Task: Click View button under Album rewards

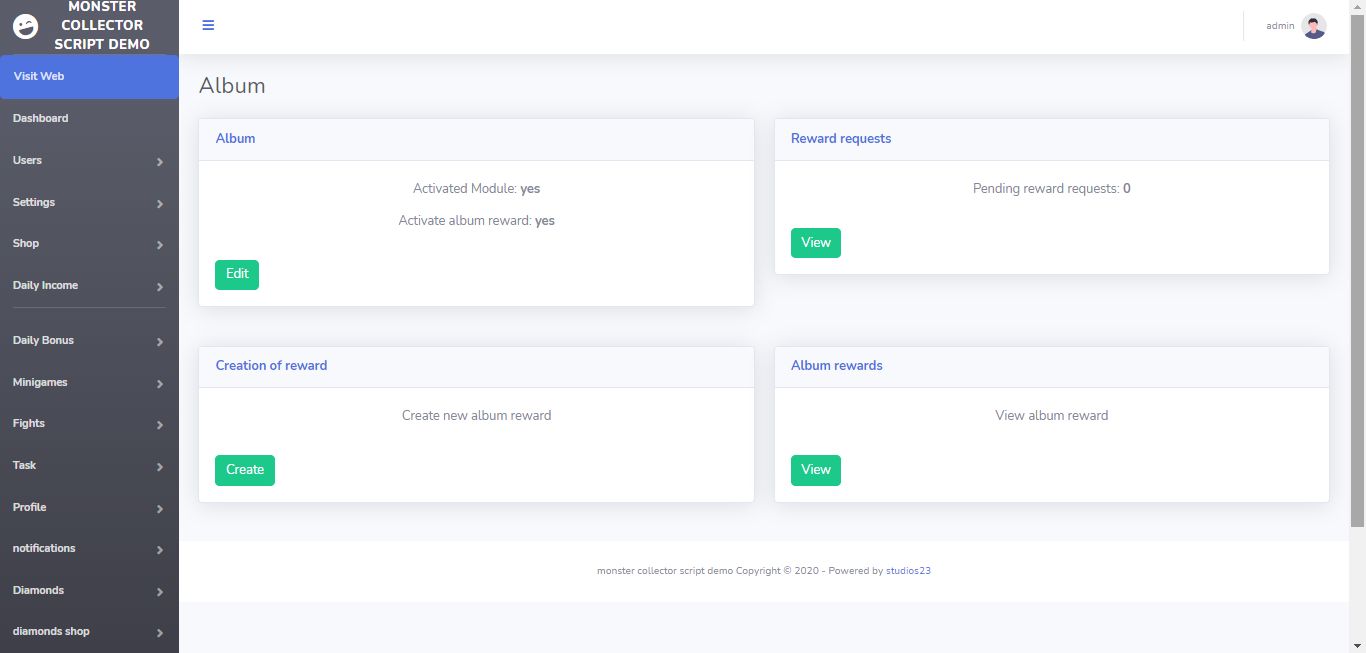Action: [x=816, y=470]
